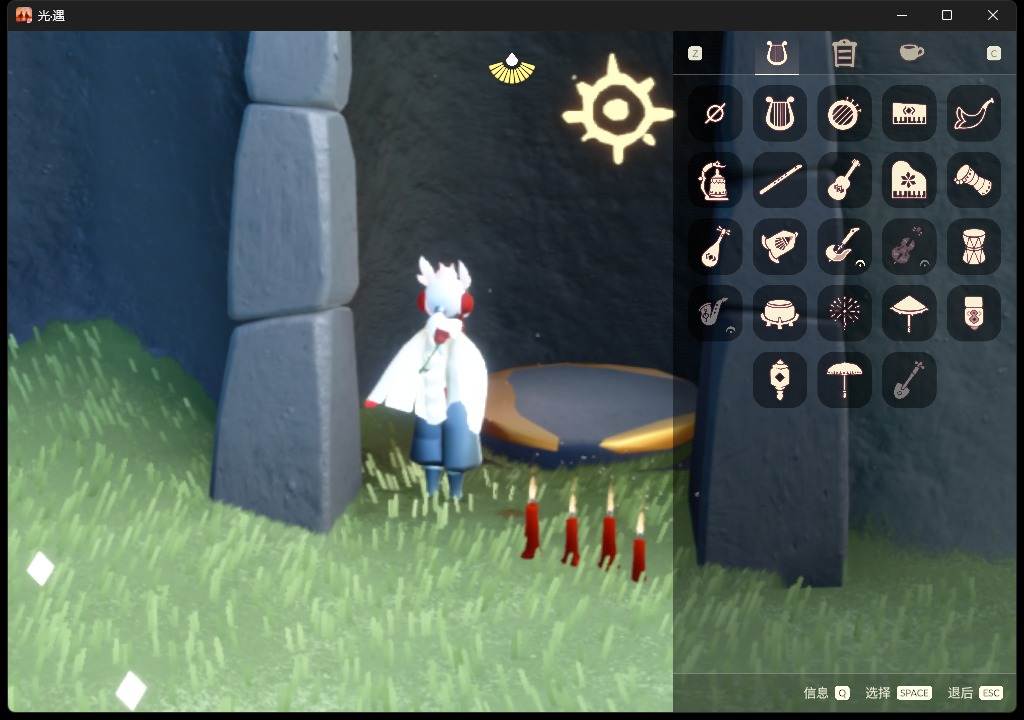This screenshot has height=720, width=1024.
Task: Click the glowing sun symbol marker
Action: pyautogui.click(x=616, y=109)
